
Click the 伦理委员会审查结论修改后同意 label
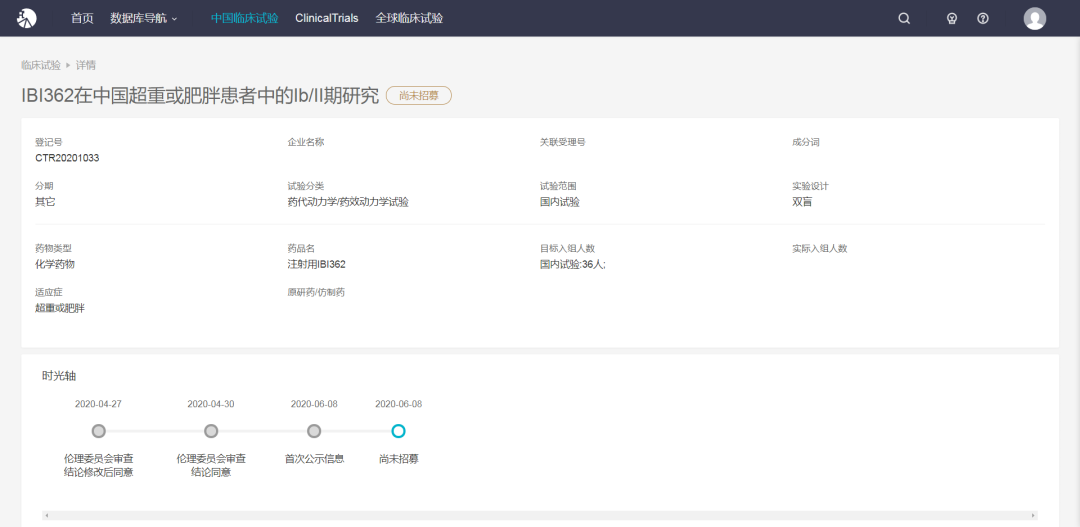coord(98,465)
